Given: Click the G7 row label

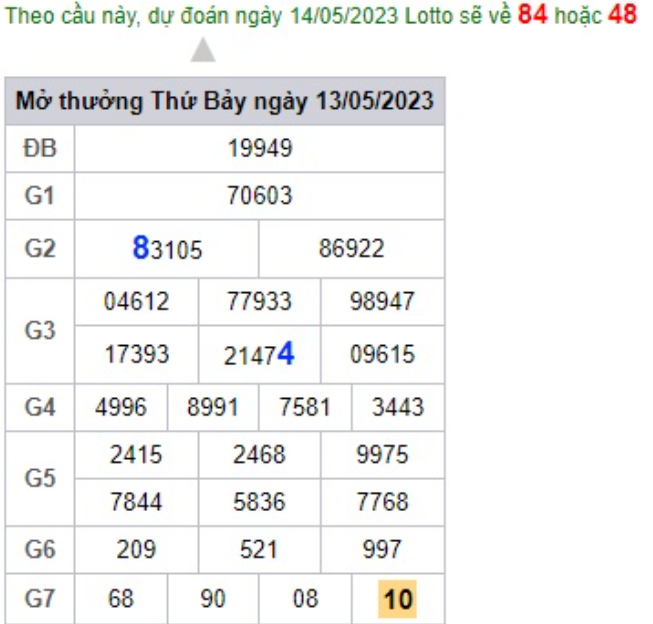Looking at the screenshot, I should pyautogui.click(x=40, y=599).
